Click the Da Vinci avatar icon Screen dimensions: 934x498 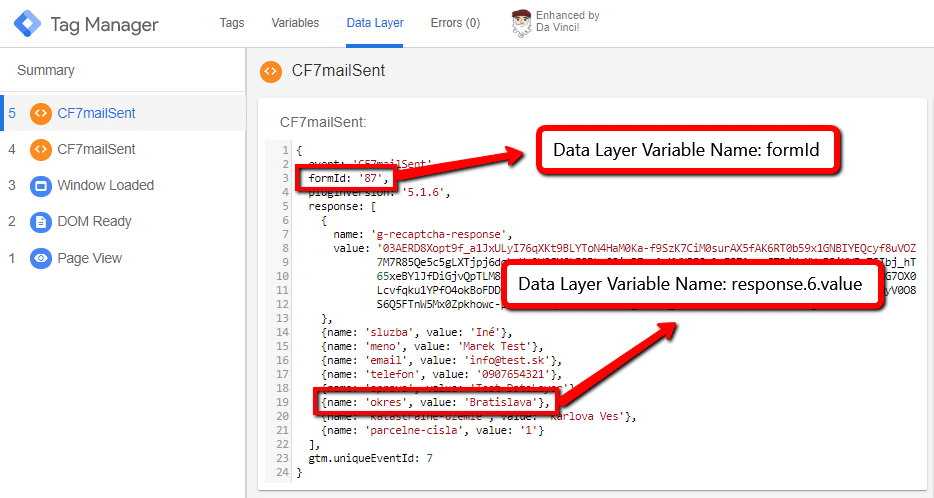pyautogui.click(x=521, y=23)
